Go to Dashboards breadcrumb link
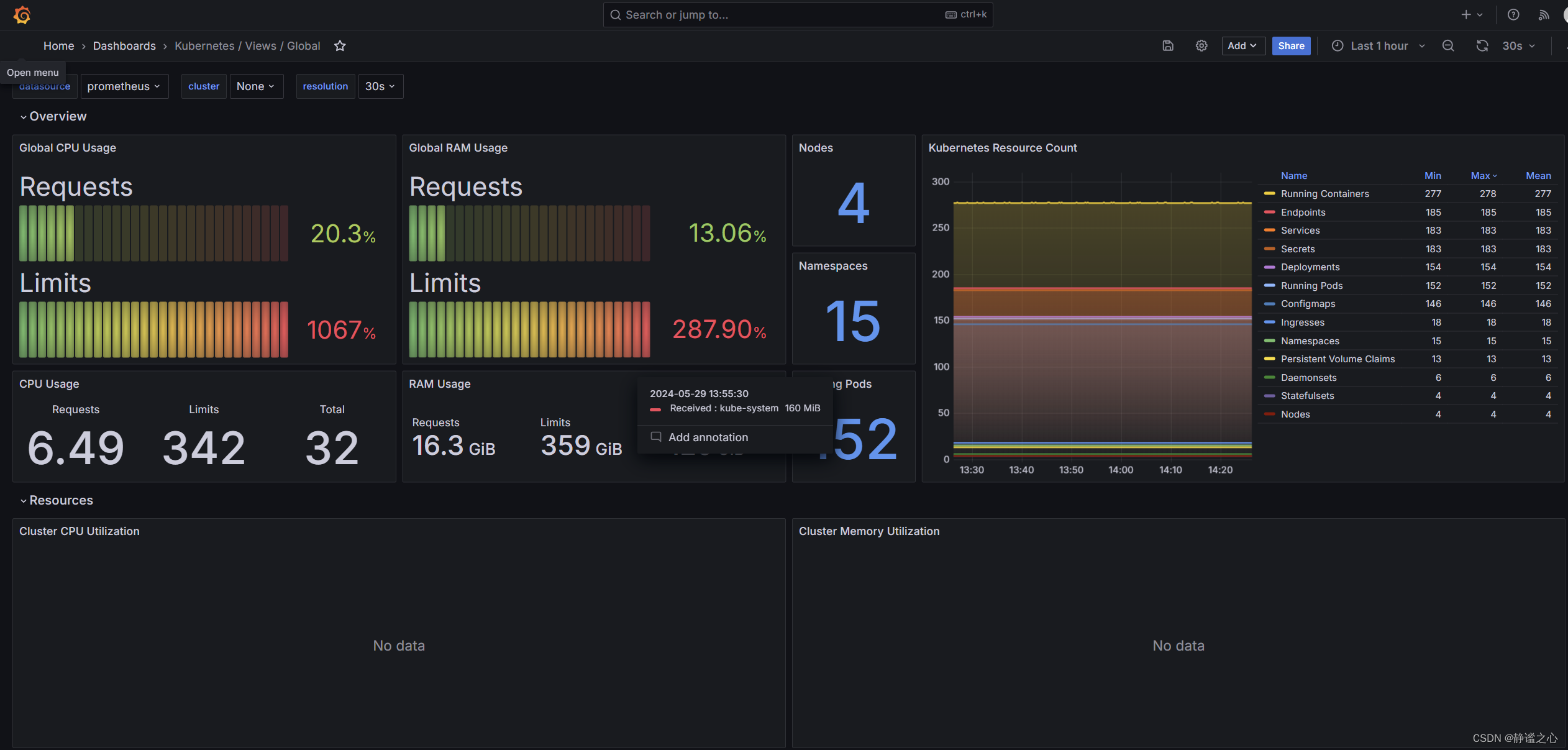This screenshot has width=1568, height=750. 124,46
